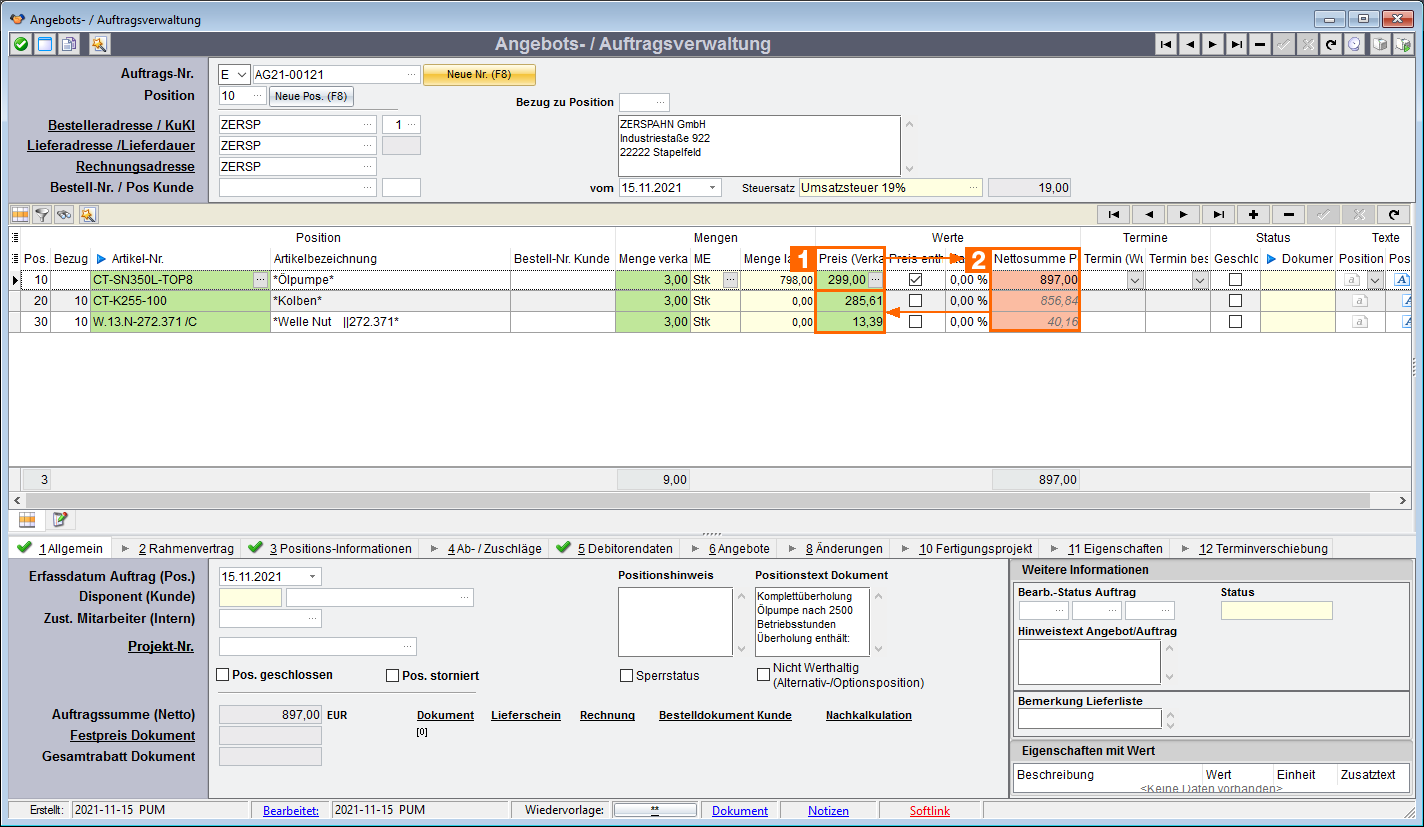Click grid icon below the positions table
The height and width of the screenshot is (827, 1424).
pyautogui.click(x=27, y=519)
